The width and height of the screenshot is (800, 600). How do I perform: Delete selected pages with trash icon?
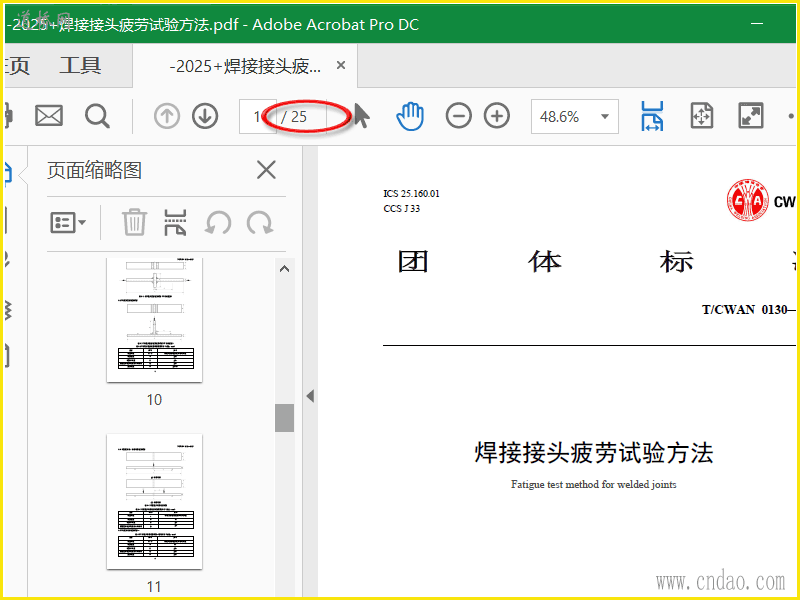134,222
